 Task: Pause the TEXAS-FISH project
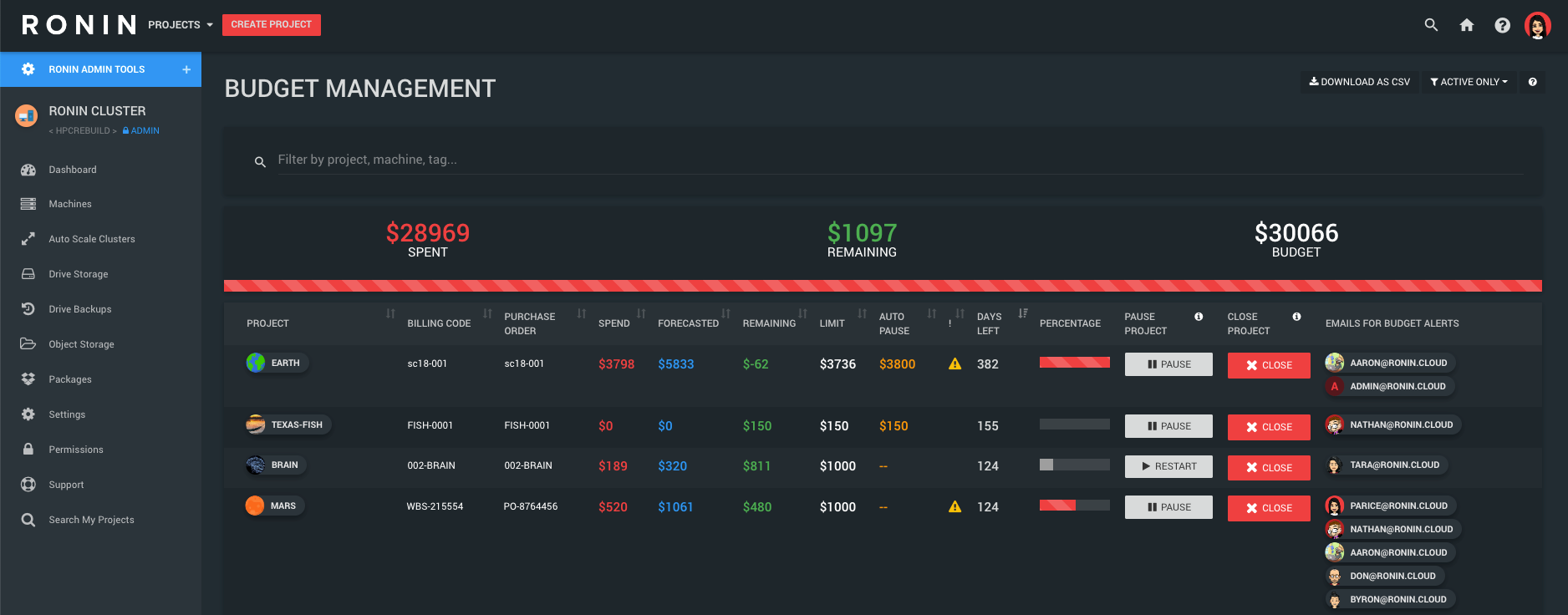pyautogui.click(x=1168, y=426)
